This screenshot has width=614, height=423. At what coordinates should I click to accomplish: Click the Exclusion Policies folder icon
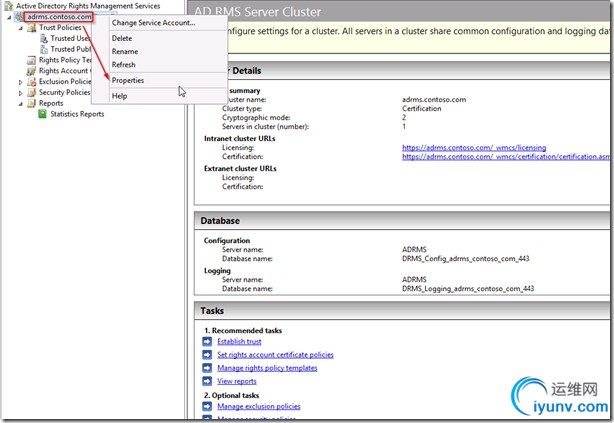[31, 81]
